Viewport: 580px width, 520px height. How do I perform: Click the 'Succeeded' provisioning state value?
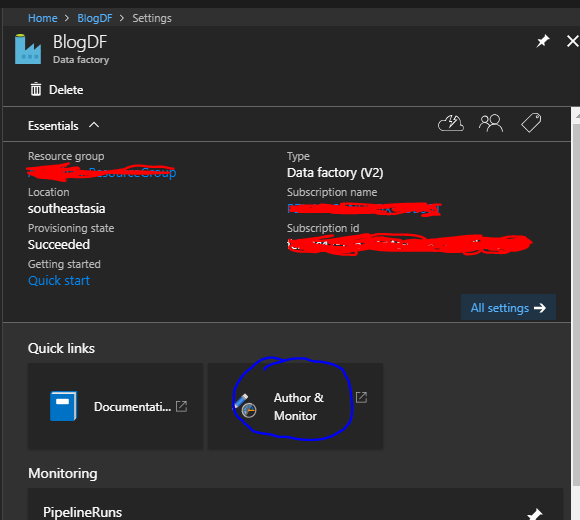[x=59, y=244]
